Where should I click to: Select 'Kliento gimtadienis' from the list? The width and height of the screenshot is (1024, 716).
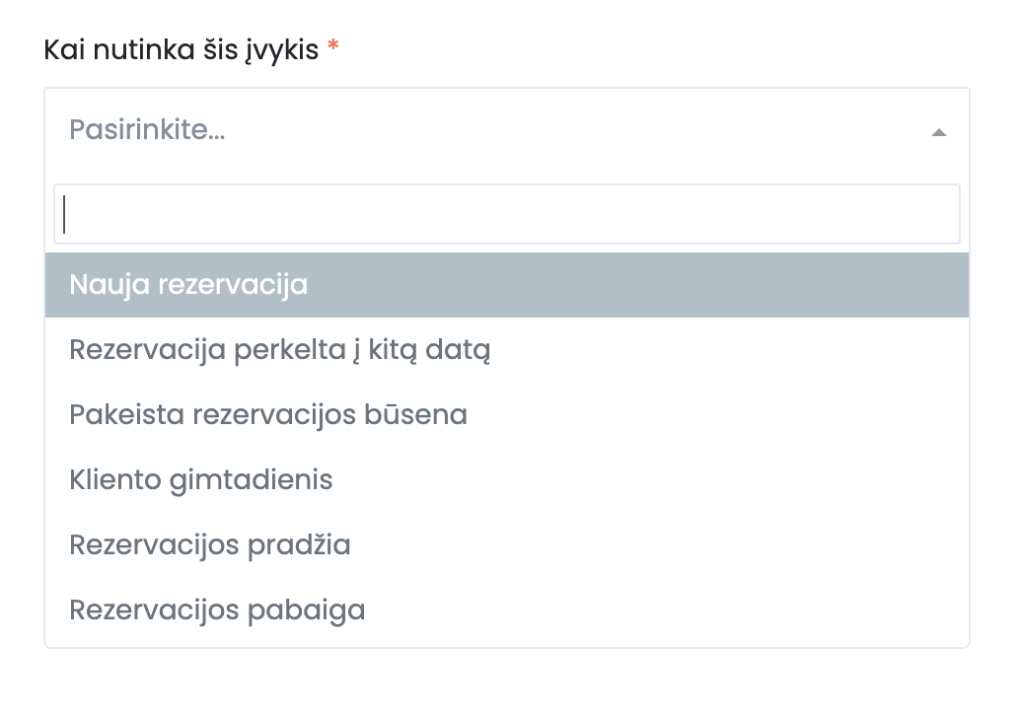pyautogui.click(x=200, y=480)
